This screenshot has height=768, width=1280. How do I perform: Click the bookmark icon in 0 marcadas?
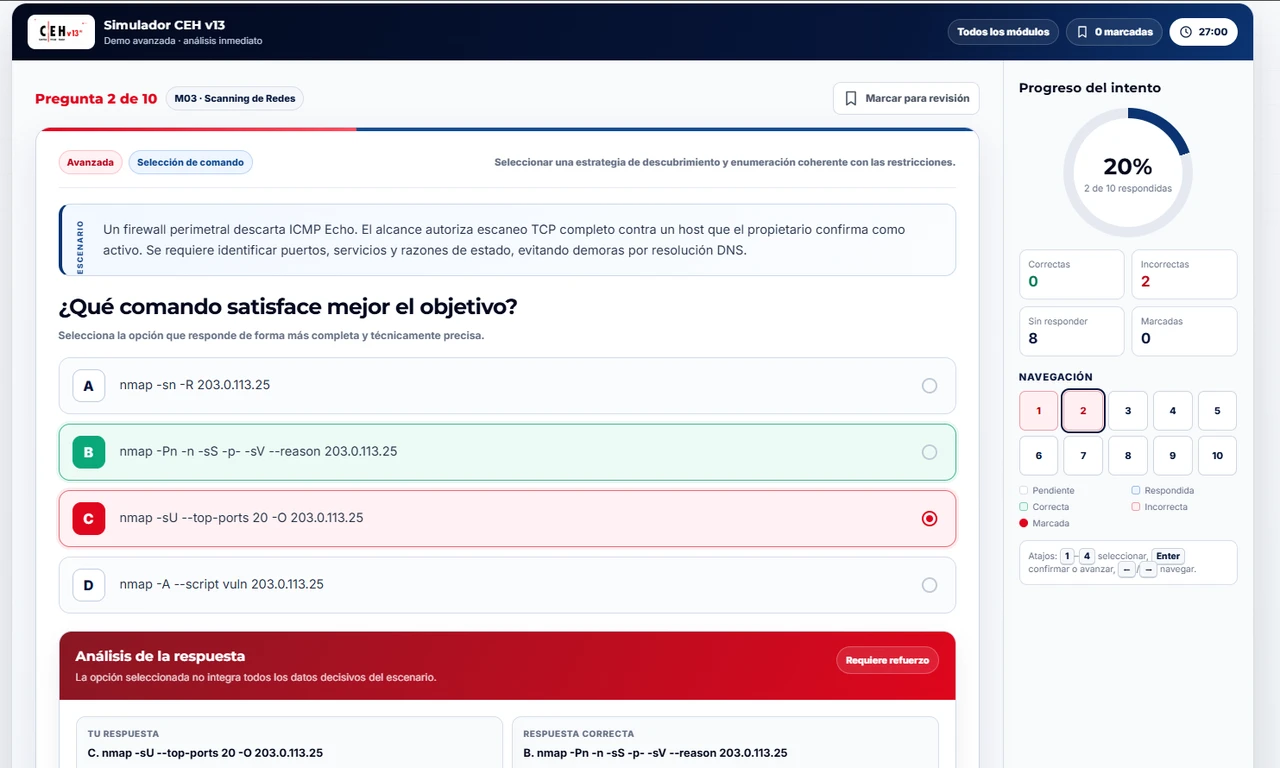pos(1082,32)
